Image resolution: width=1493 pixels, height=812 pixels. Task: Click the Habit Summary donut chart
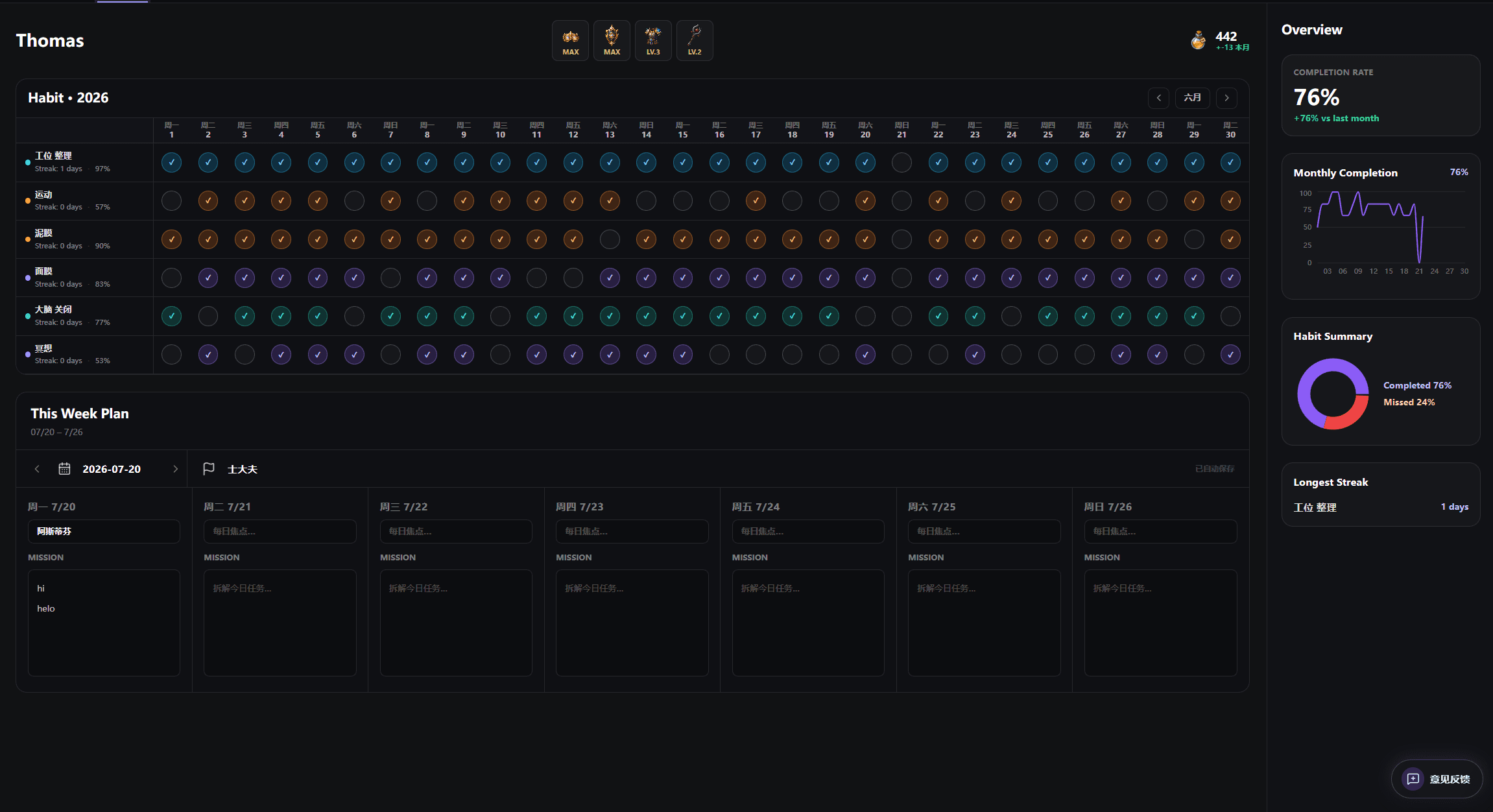(x=1333, y=394)
